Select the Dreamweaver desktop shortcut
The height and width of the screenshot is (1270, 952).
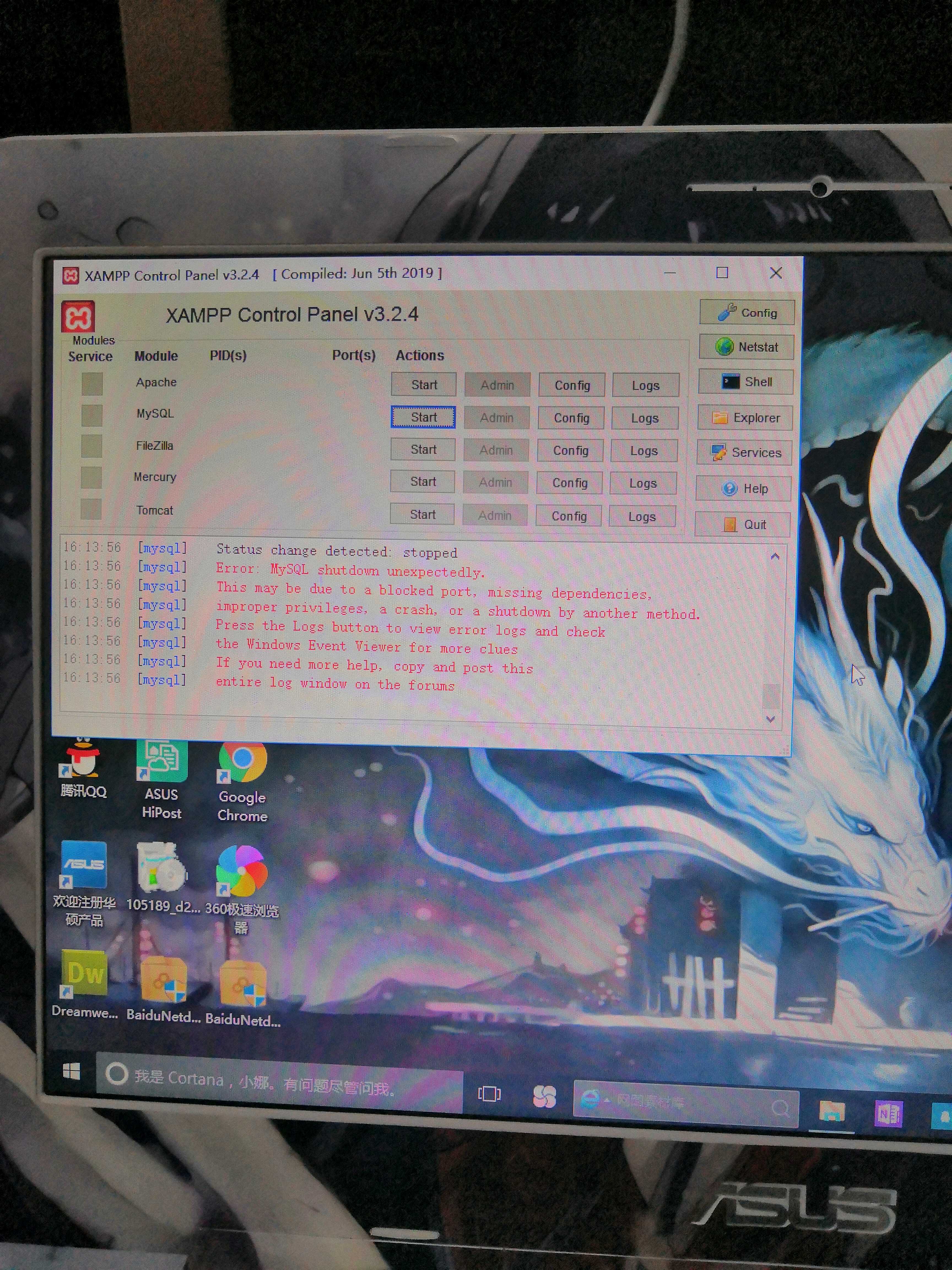point(85,985)
